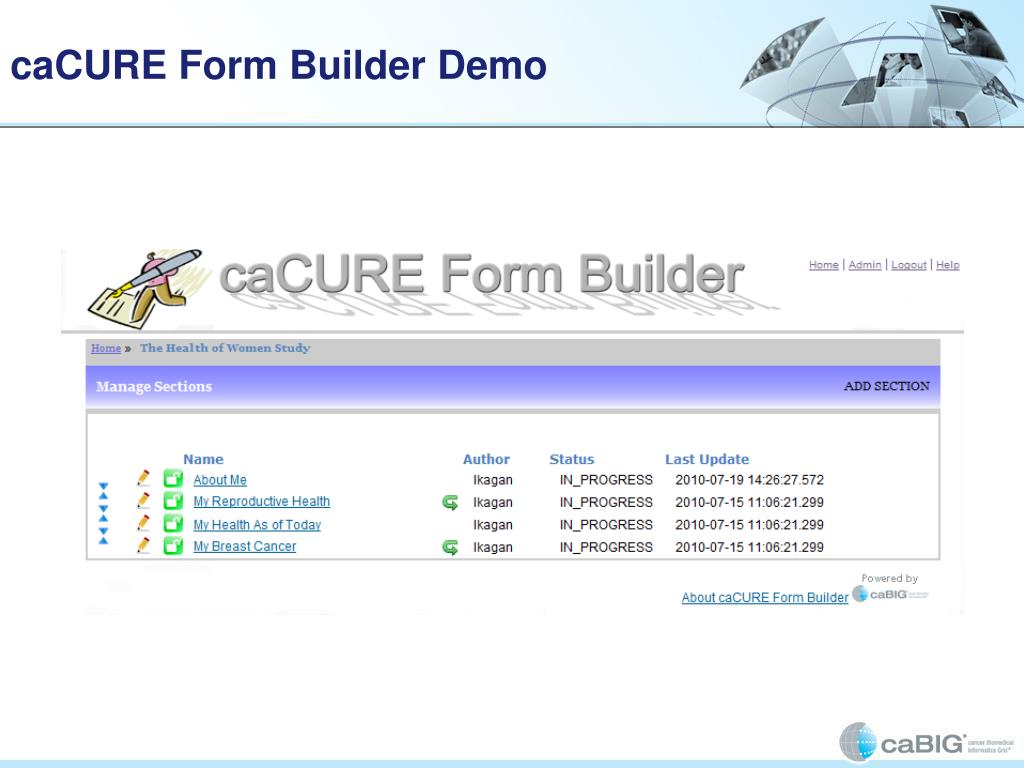Click the 2010-07-19 14:26:27.572 timestamp

tap(750, 480)
